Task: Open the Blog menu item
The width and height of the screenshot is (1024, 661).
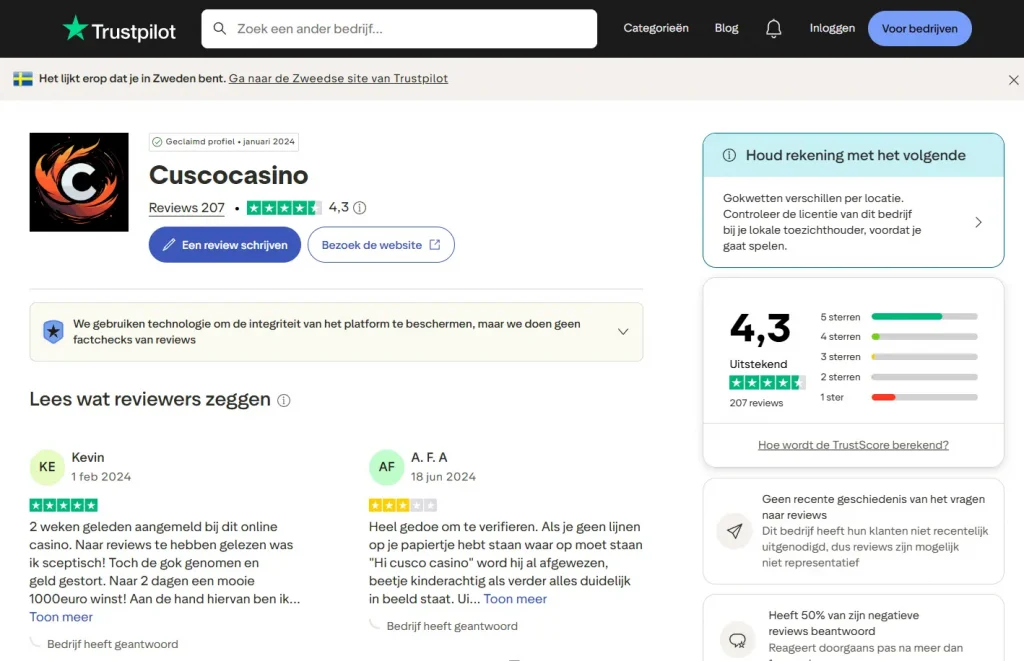Action: [726, 28]
